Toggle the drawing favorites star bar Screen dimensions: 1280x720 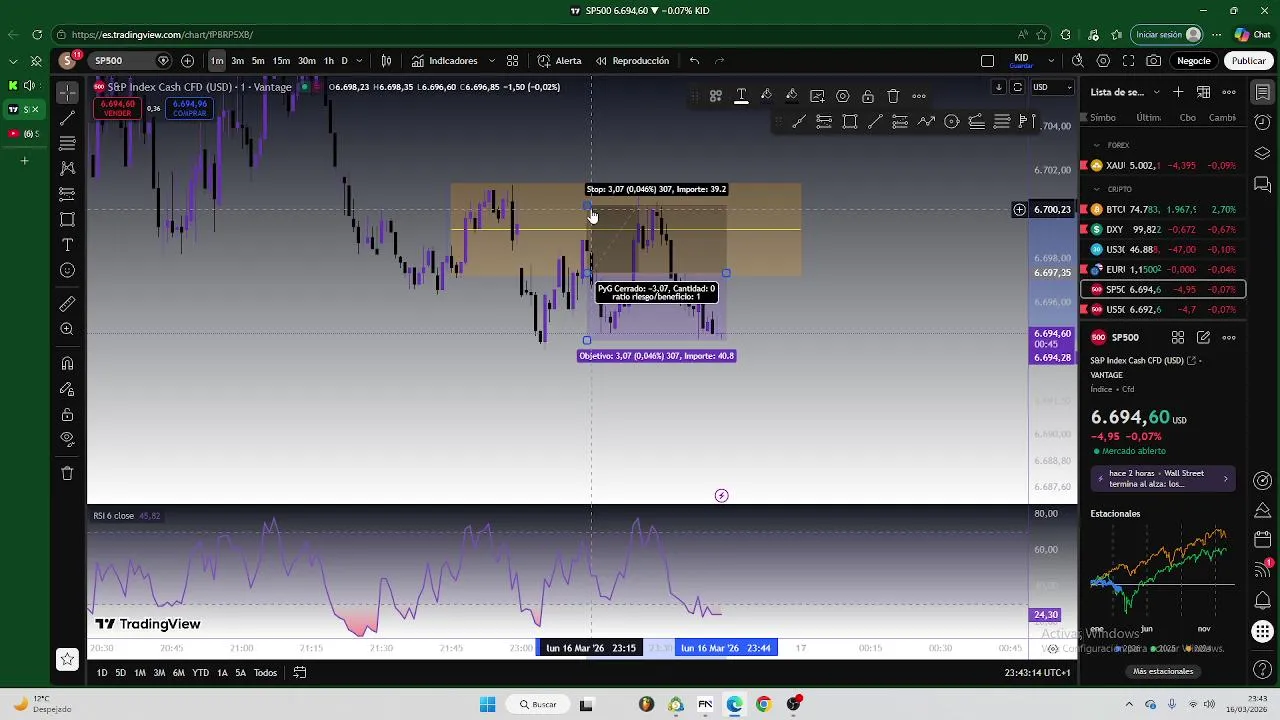point(67,659)
